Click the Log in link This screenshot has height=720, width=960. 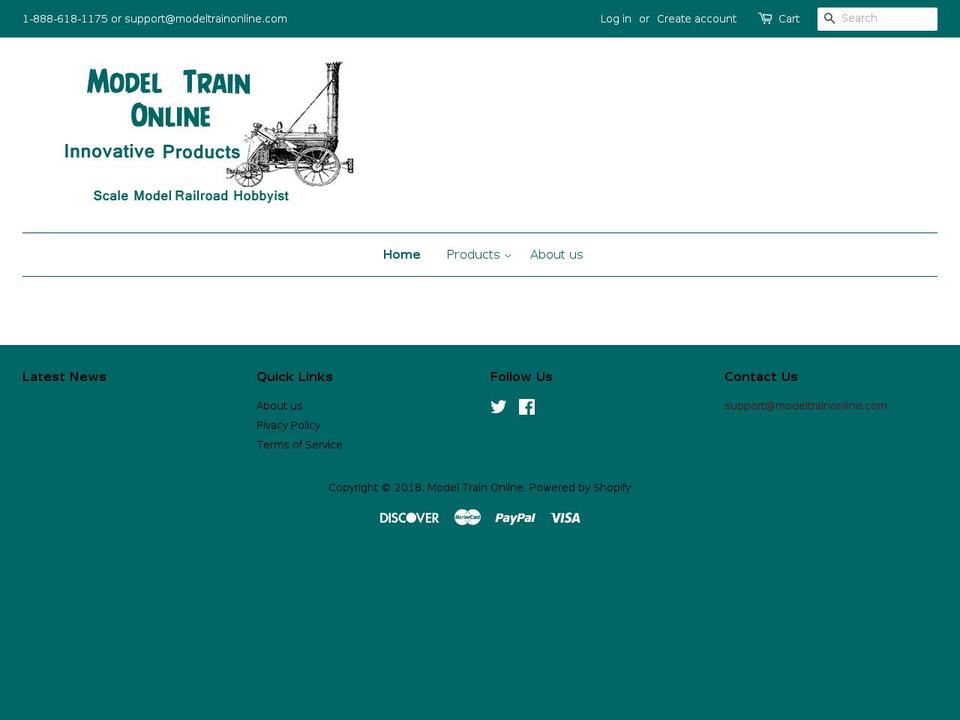click(x=615, y=19)
